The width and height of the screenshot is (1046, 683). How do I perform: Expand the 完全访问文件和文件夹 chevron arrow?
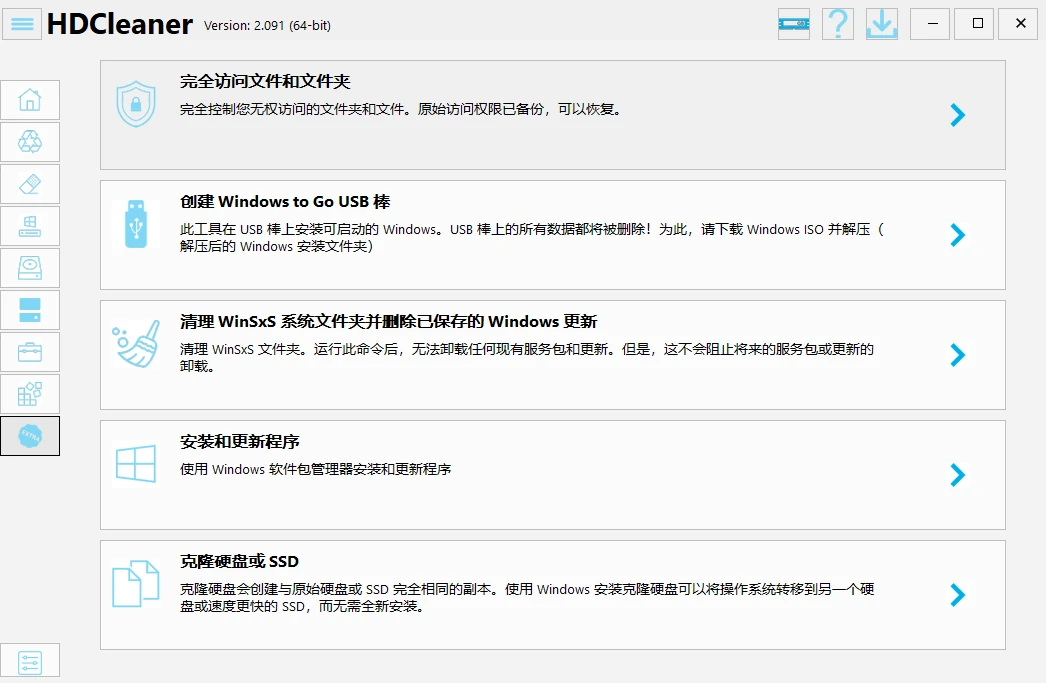click(957, 115)
